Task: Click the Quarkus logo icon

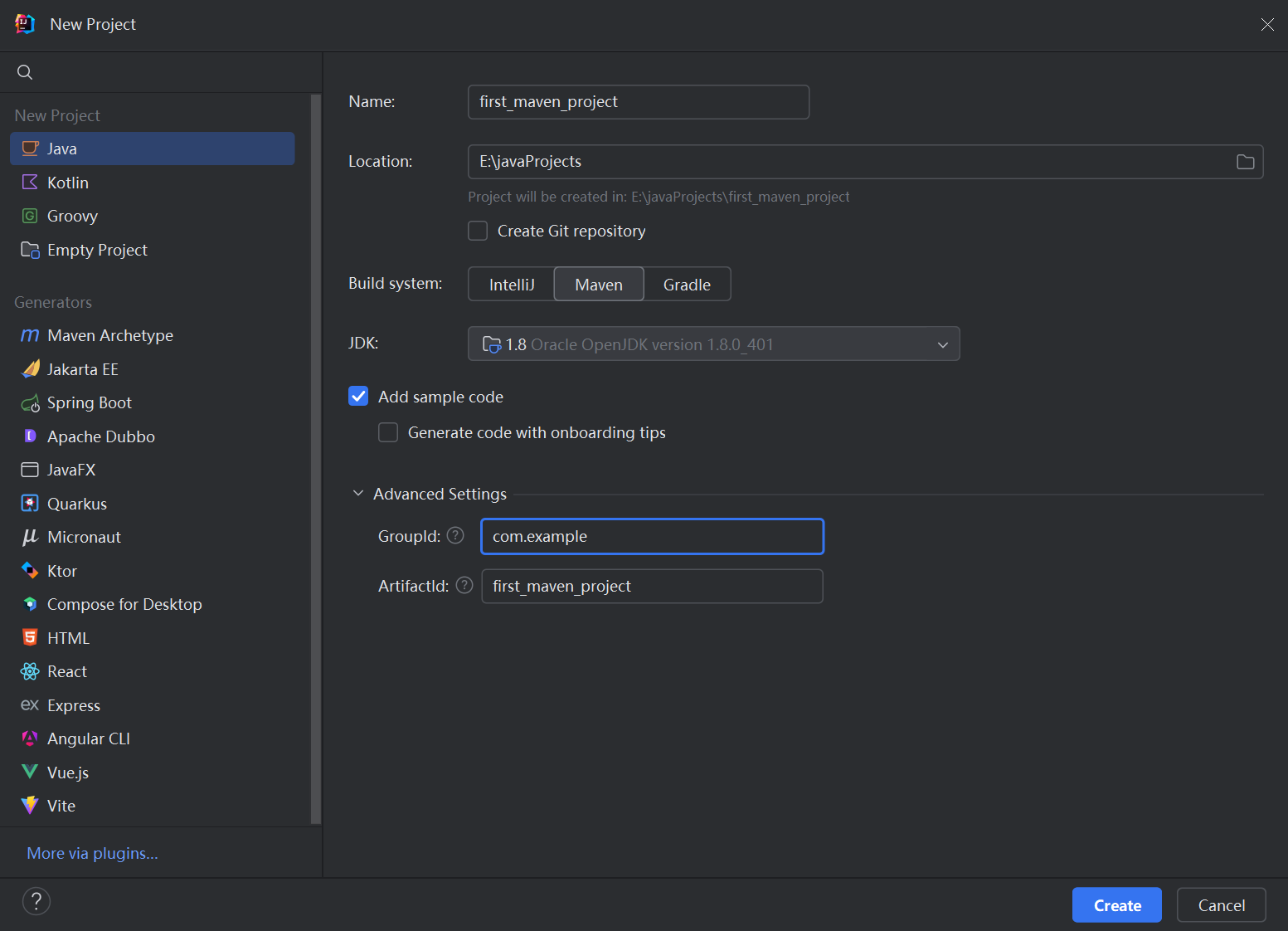Action: (x=30, y=503)
